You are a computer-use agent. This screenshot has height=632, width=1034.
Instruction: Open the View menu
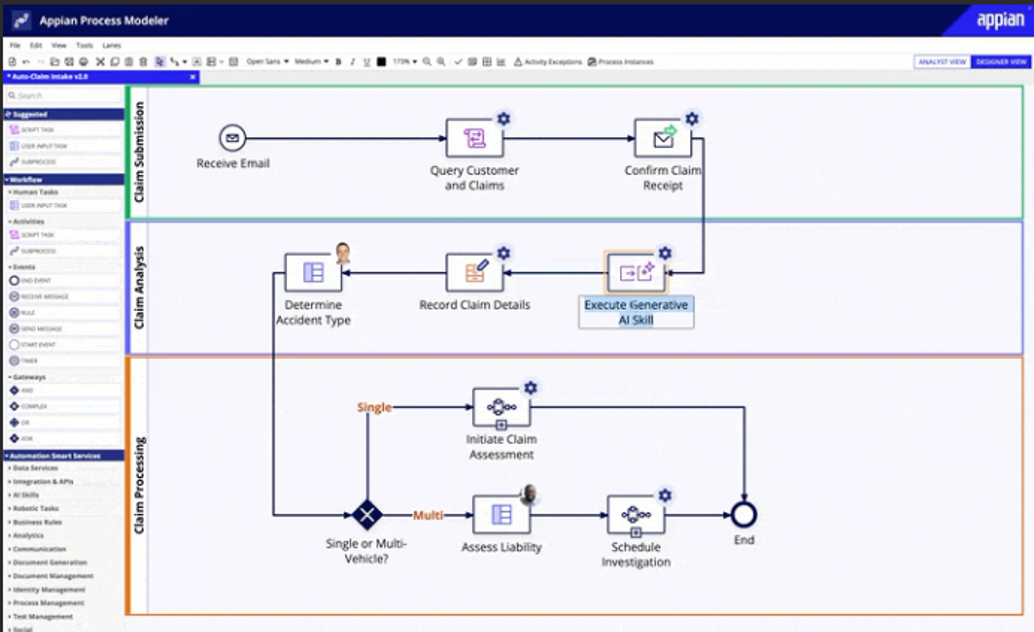tap(59, 46)
